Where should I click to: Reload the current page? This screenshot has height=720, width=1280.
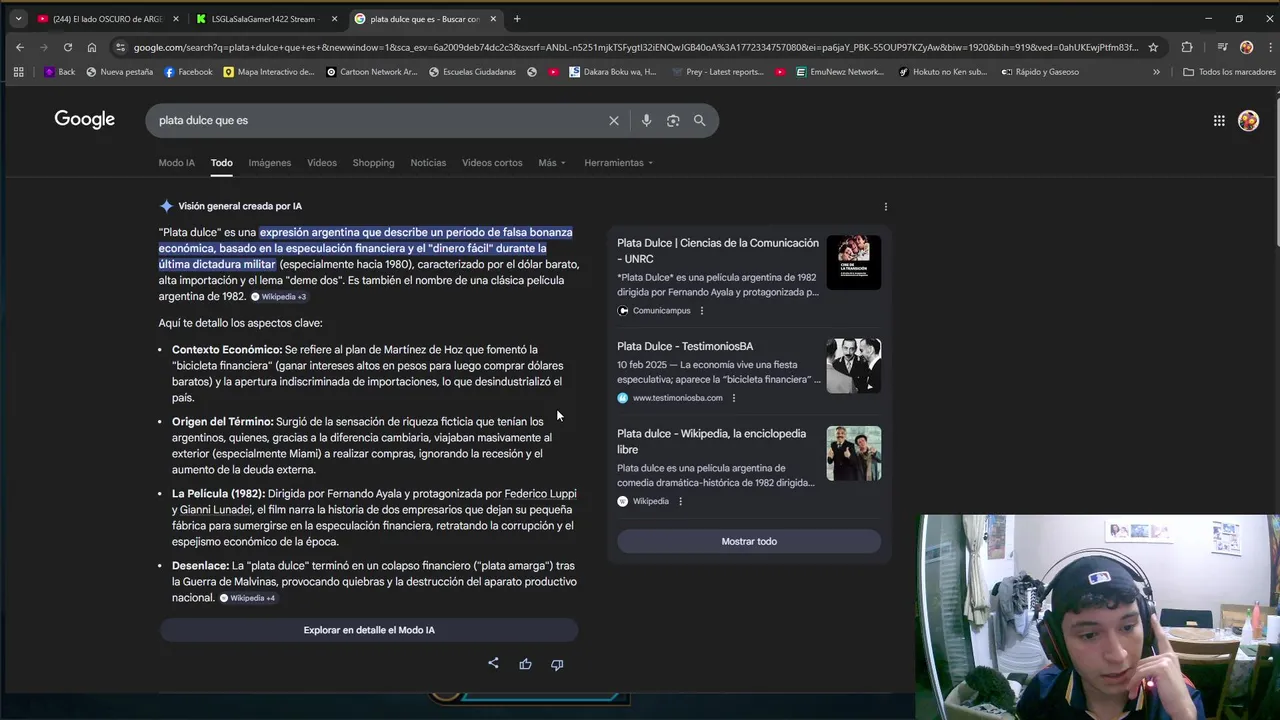point(68,47)
